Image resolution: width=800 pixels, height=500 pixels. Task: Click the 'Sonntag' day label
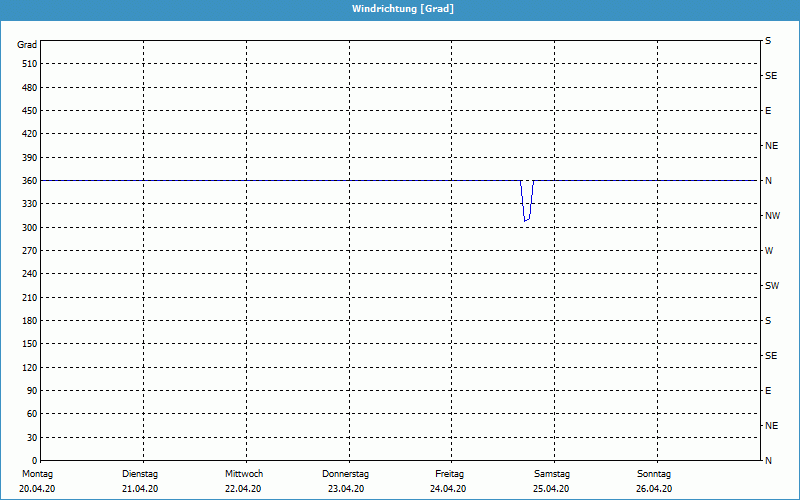tap(654, 474)
